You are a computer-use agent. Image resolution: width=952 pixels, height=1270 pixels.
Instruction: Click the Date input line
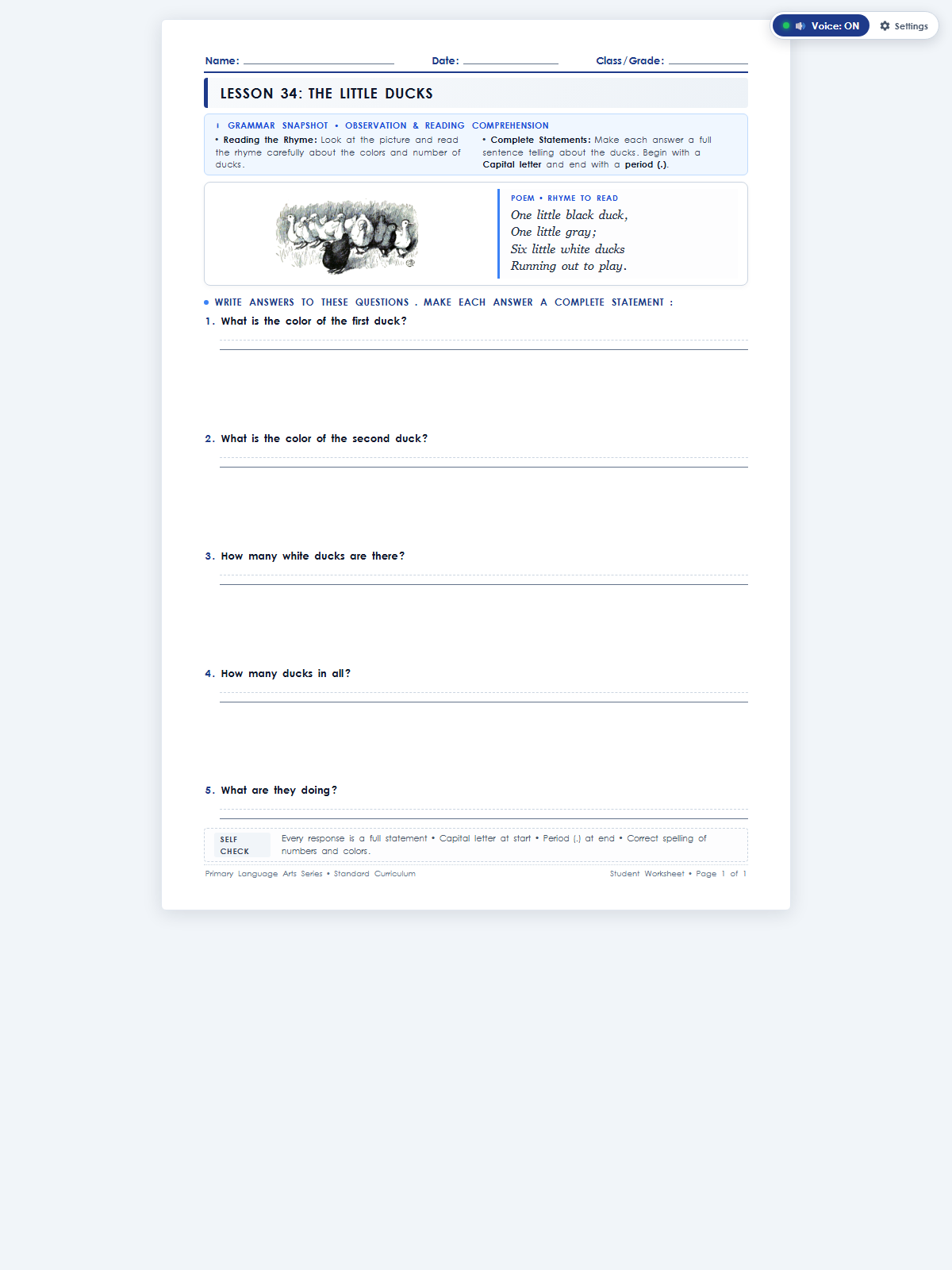511,61
